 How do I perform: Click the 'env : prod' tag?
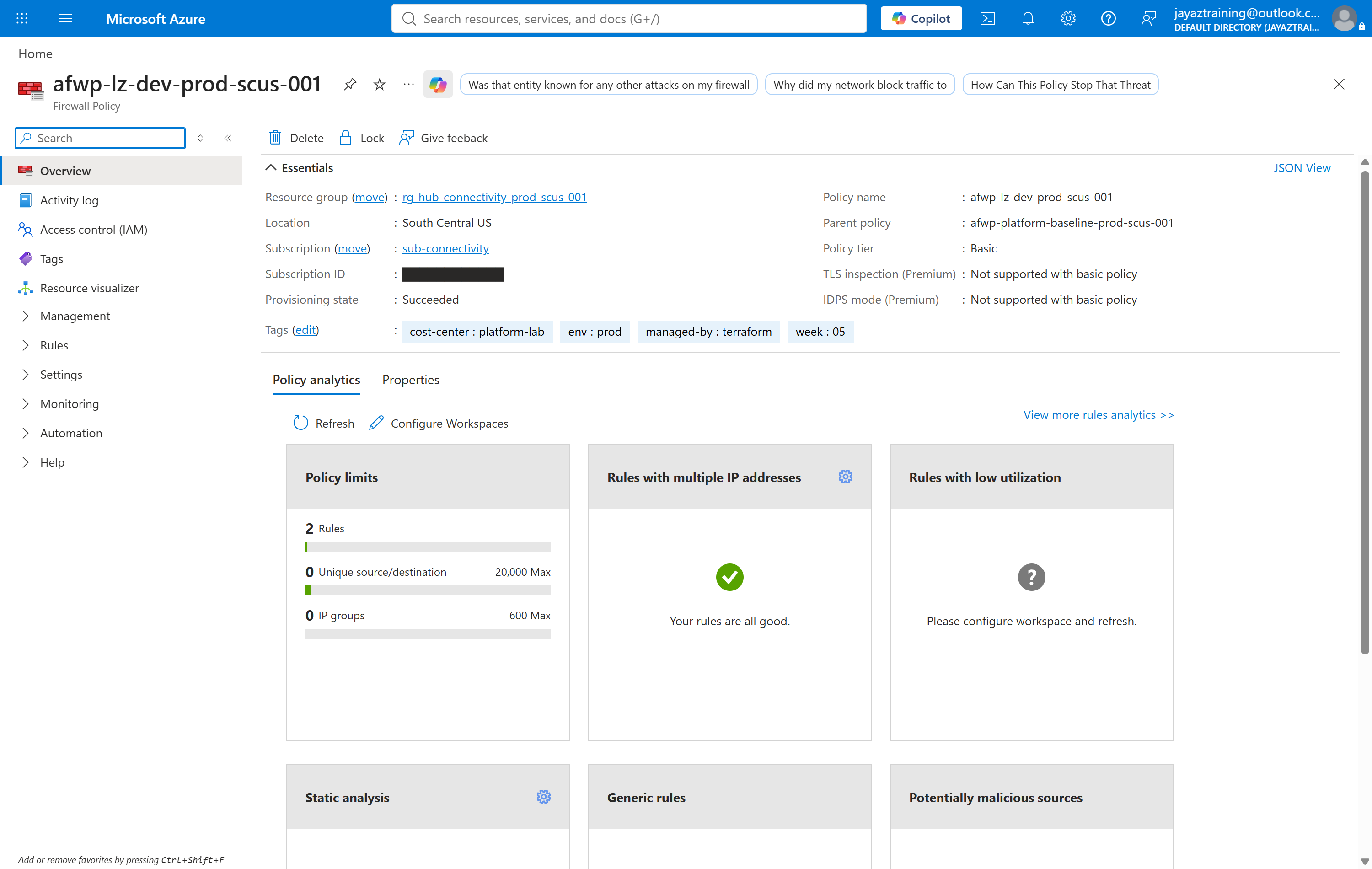(x=594, y=331)
